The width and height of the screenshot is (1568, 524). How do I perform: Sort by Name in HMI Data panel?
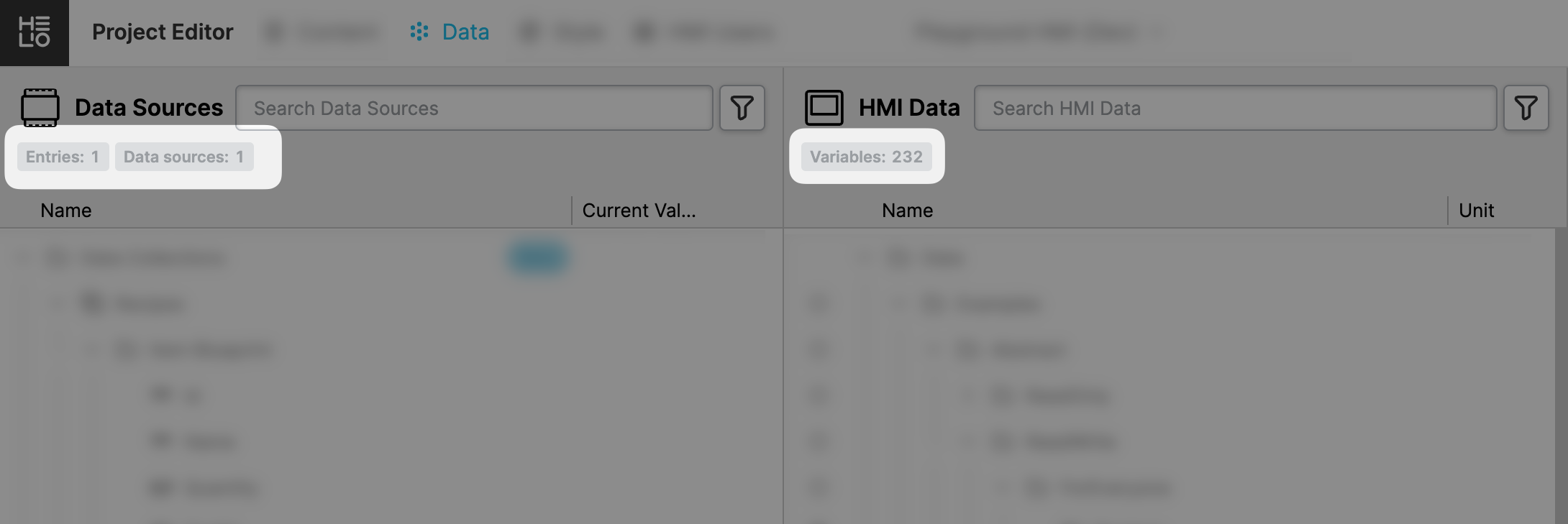(x=907, y=211)
